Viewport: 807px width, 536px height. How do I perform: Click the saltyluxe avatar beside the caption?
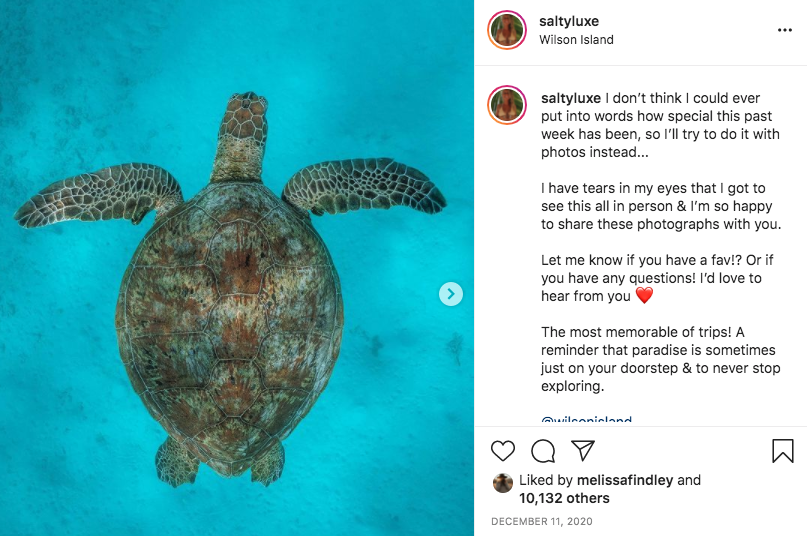pos(507,106)
